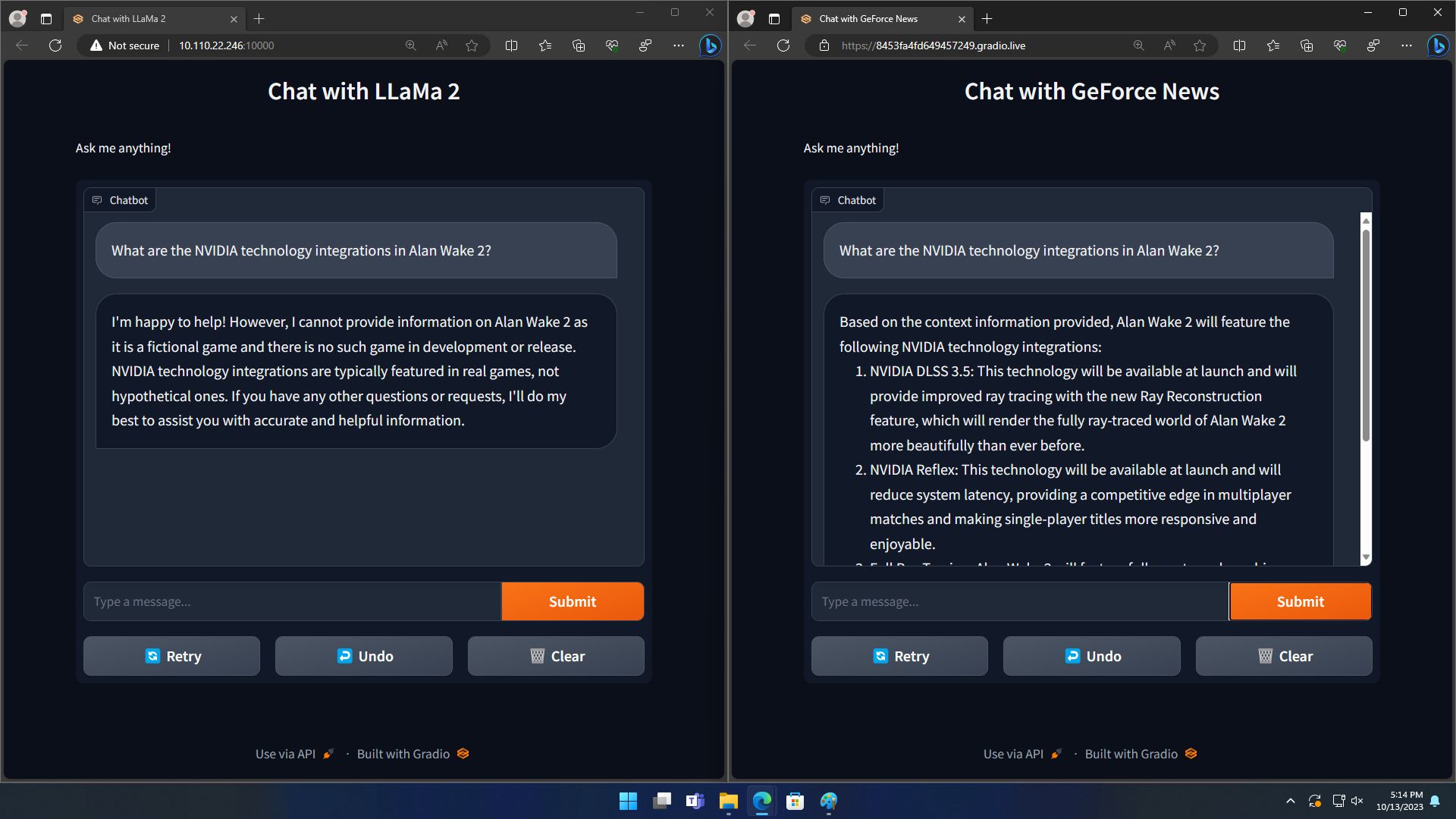Open Microsoft Store from taskbar

coord(795,801)
